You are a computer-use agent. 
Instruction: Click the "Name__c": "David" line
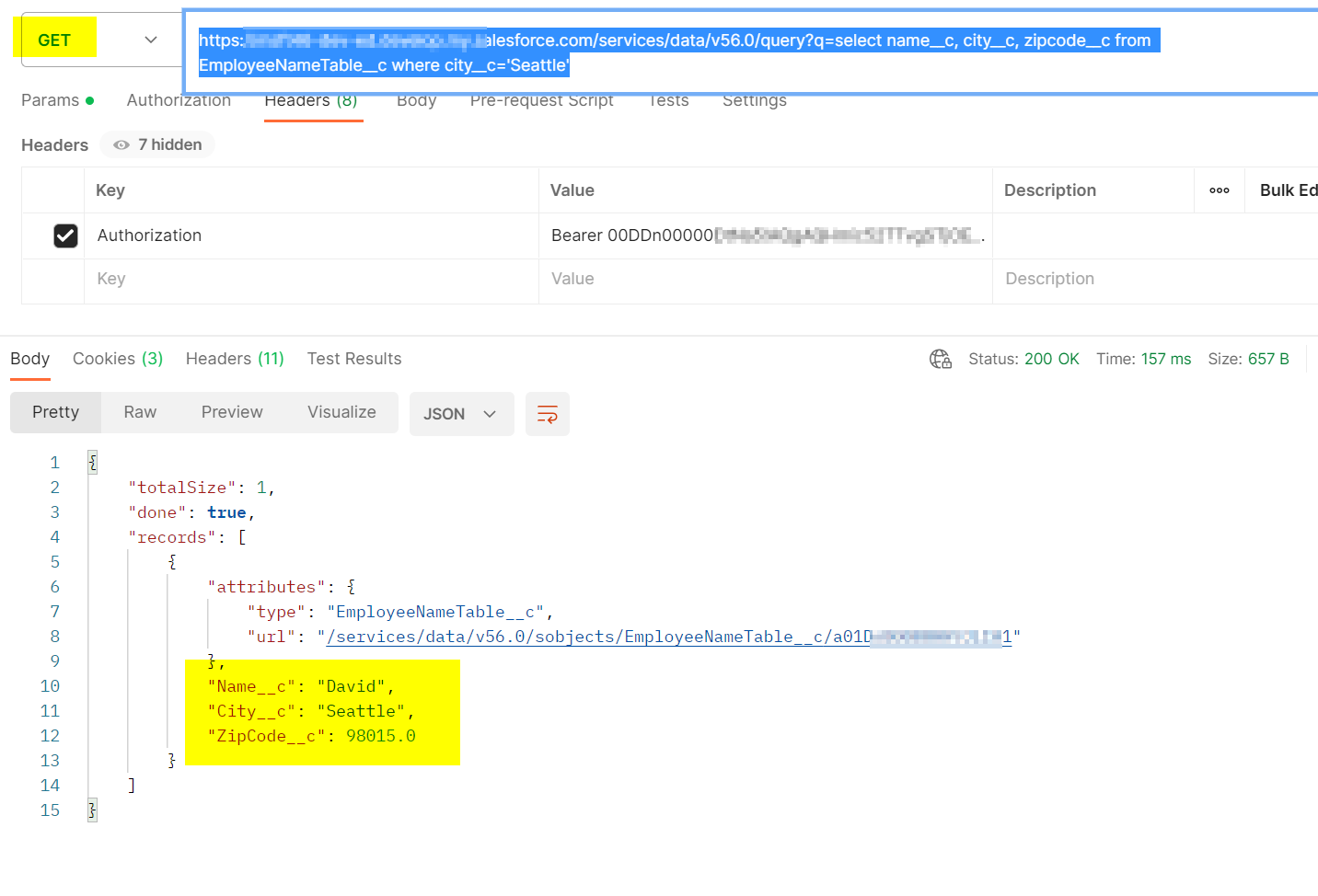(x=301, y=686)
